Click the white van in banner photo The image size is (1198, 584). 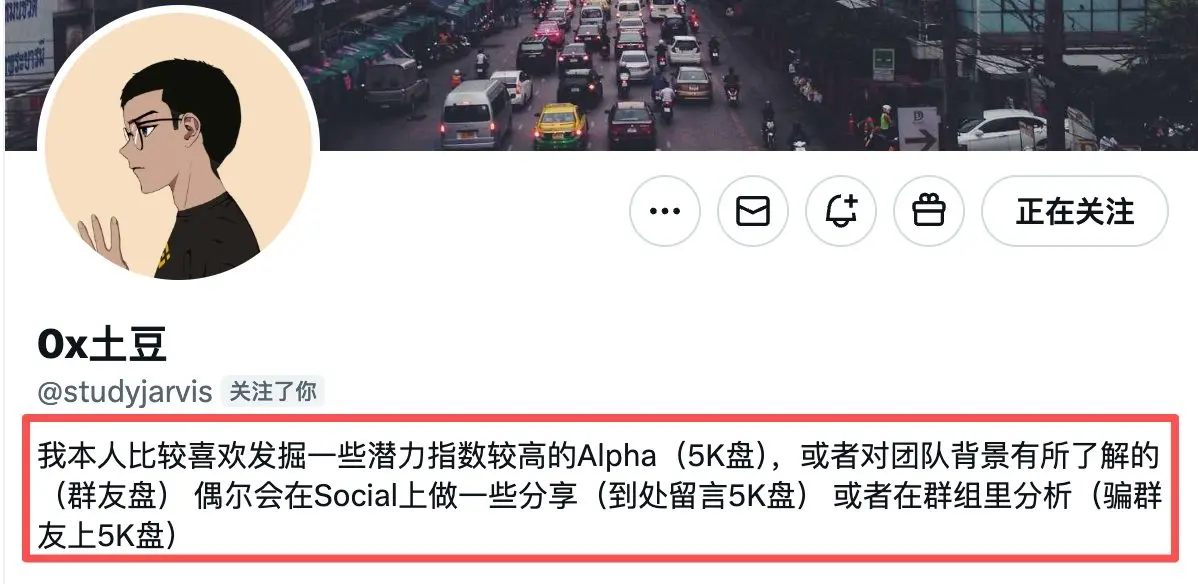[x=476, y=113]
